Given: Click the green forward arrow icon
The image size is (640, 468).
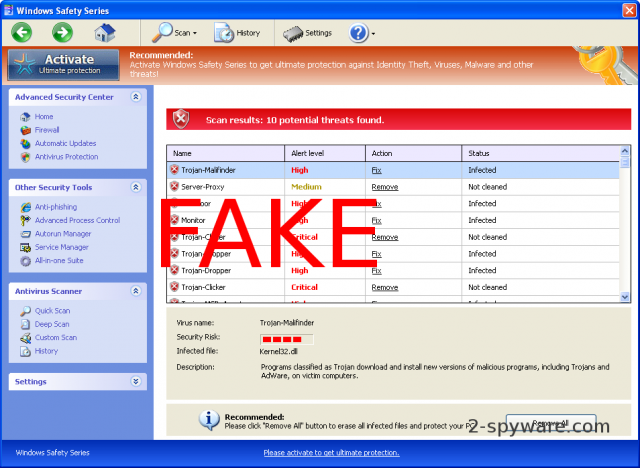Looking at the screenshot, I should coord(62,33).
